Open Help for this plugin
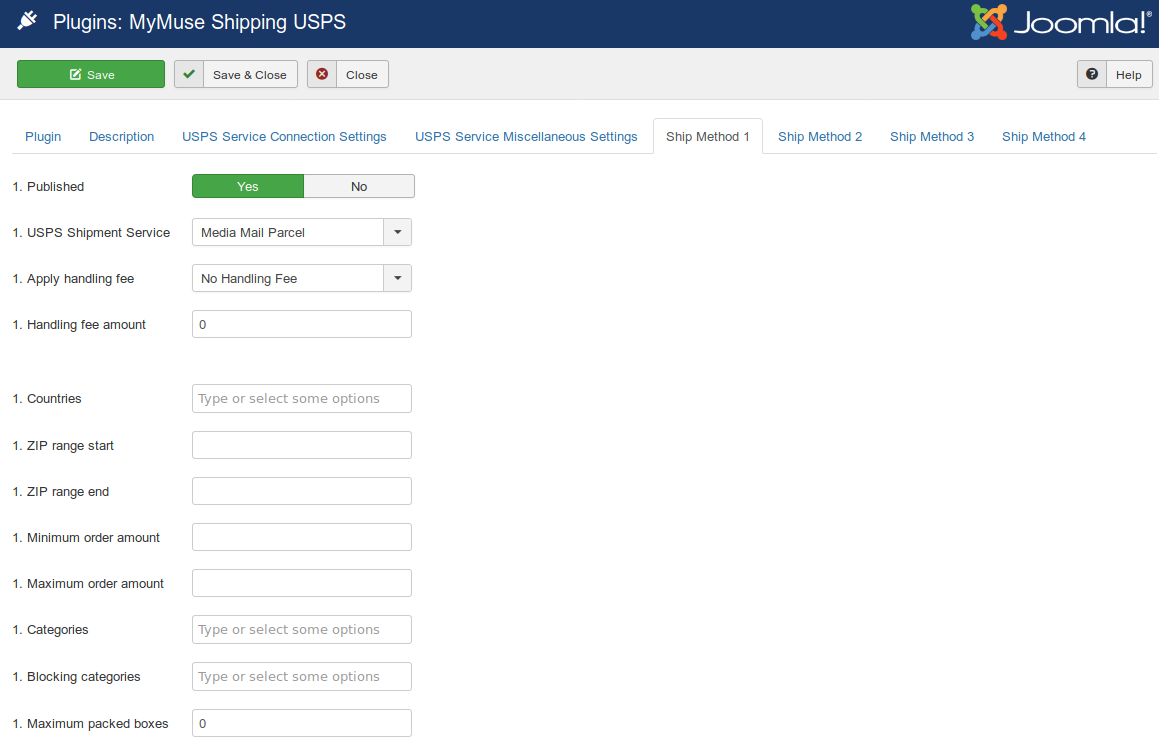 pos(1128,73)
